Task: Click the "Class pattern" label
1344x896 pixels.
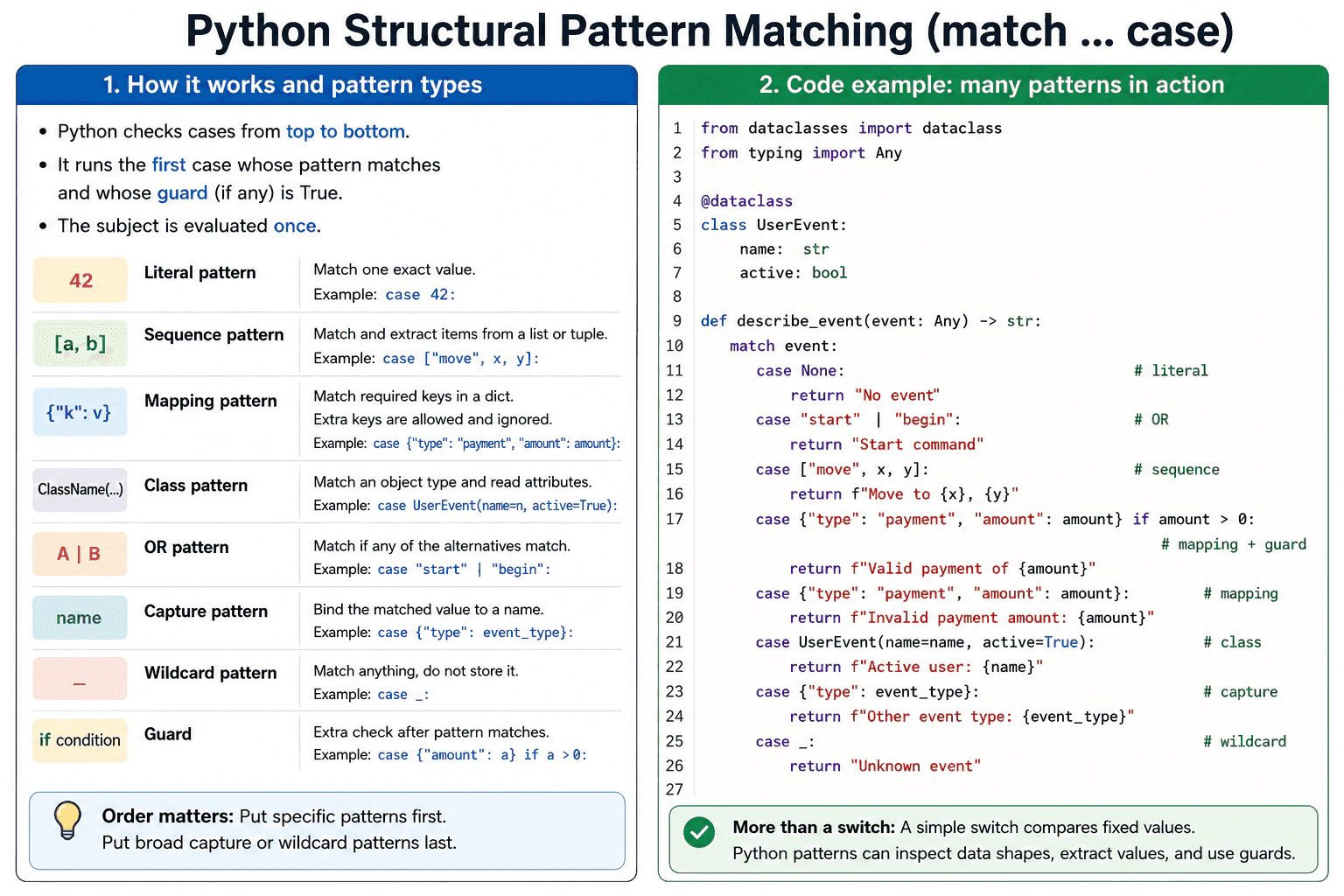Action: pyautogui.click(x=196, y=486)
